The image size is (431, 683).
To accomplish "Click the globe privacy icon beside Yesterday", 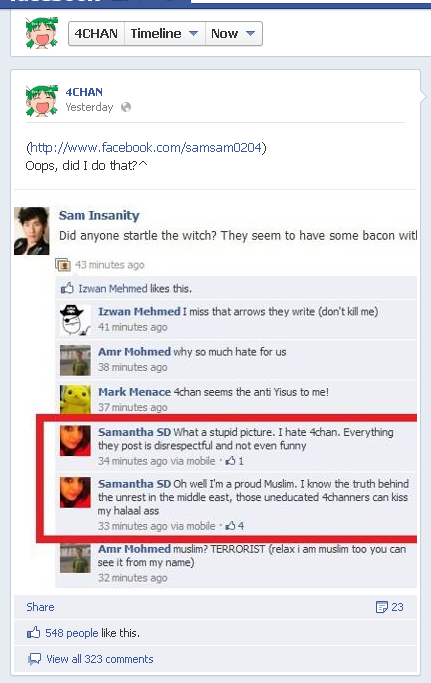I will click(x=126, y=107).
